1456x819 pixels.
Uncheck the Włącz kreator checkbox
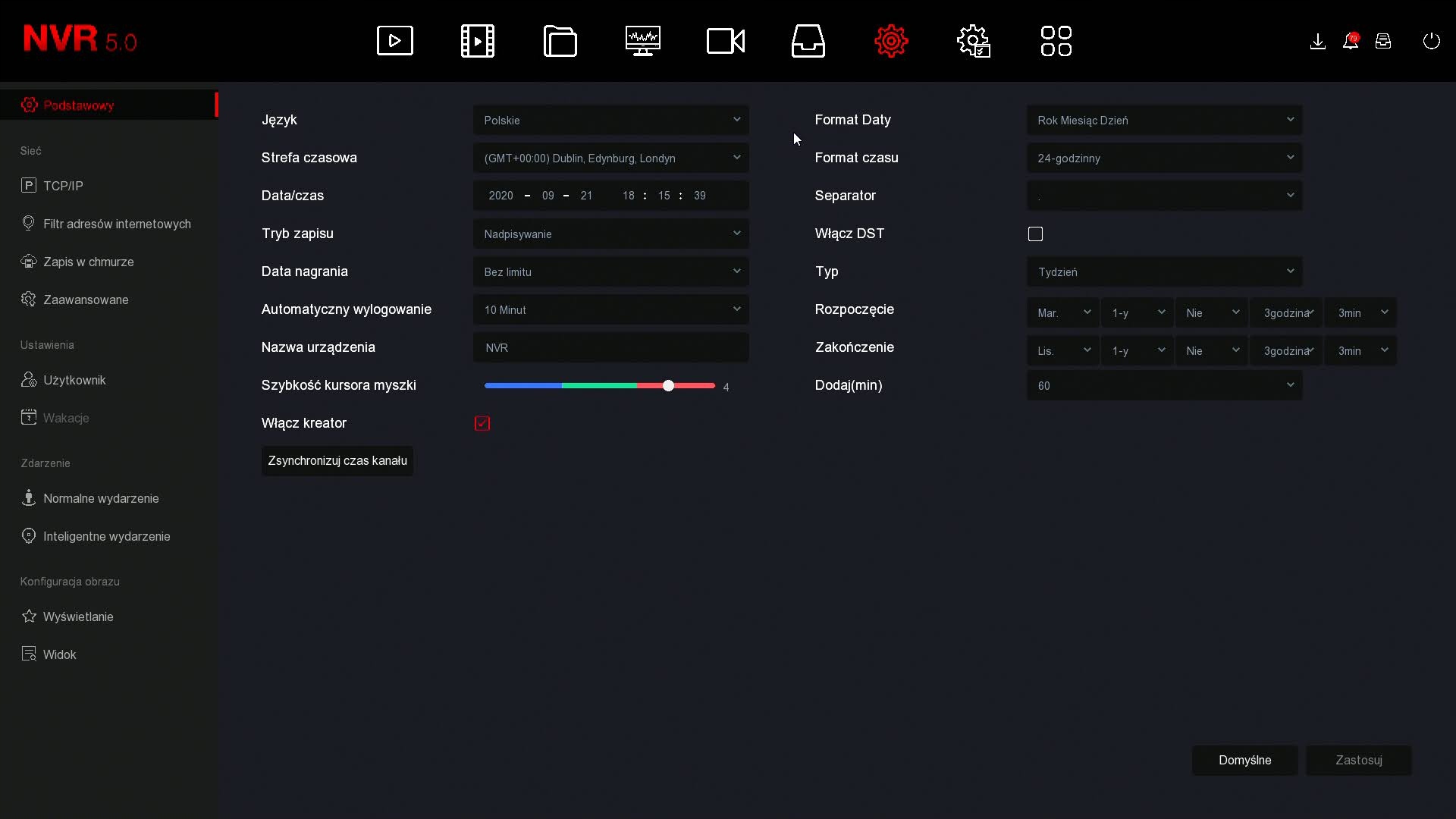point(482,423)
